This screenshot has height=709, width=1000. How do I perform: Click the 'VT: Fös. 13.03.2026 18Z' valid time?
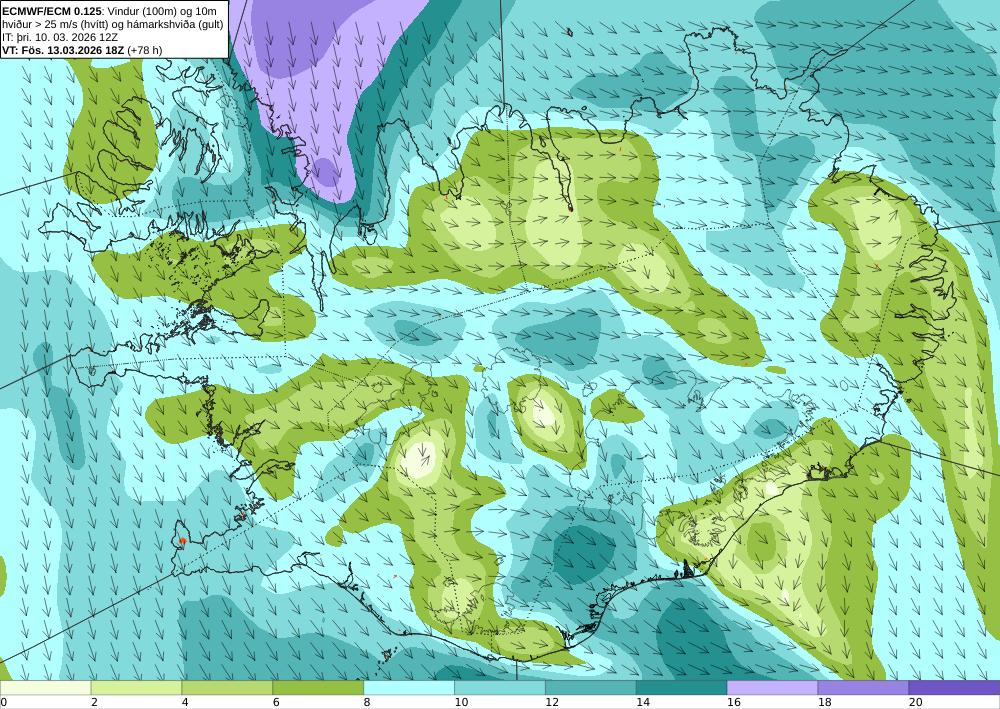(x=64, y=50)
